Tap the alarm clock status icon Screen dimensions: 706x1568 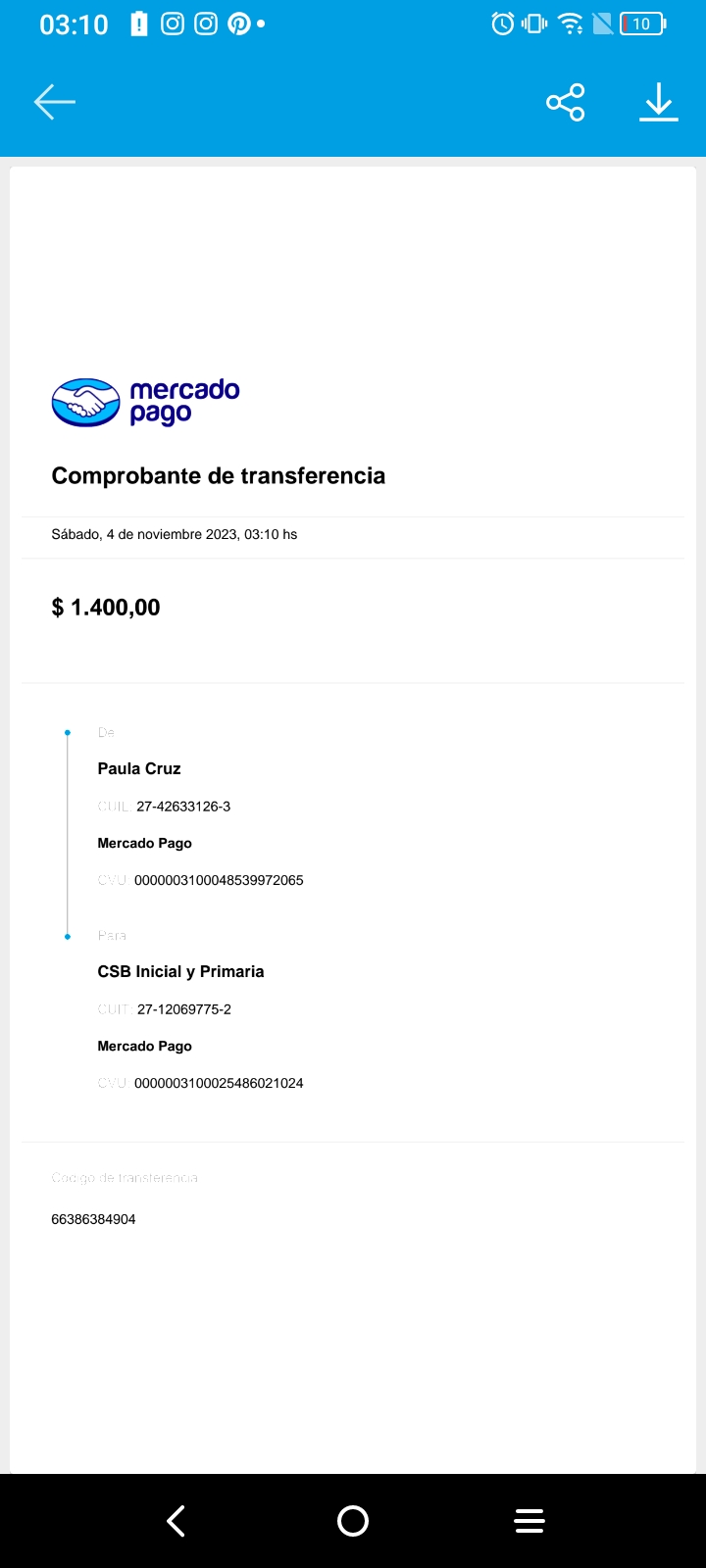(x=502, y=24)
